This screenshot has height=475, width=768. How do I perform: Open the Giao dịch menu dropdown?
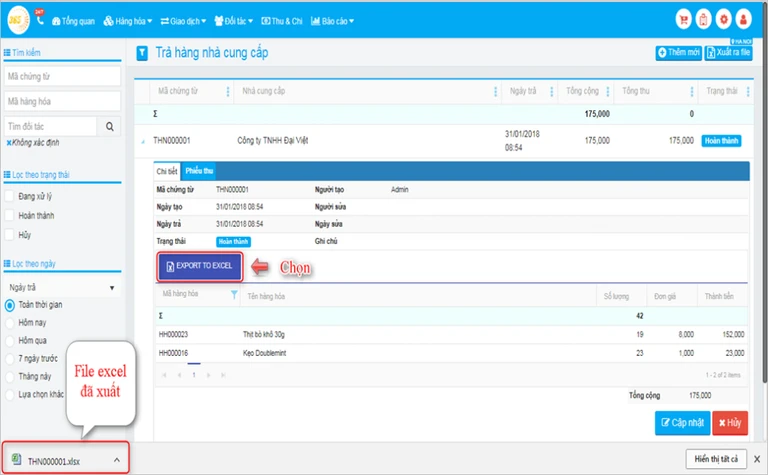(x=183, y=21)
